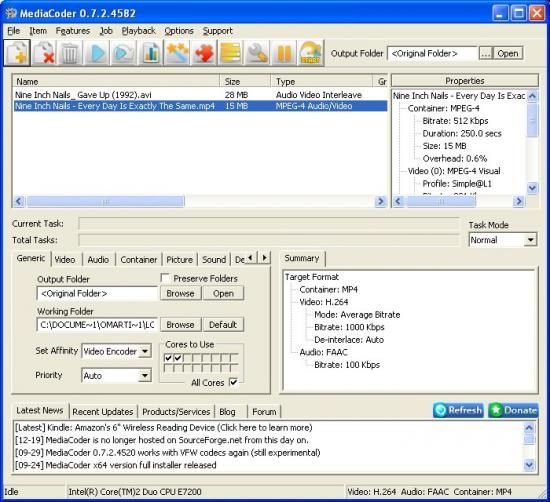Click the Properties panel vertical scrollbar thumb
Viewport: 550px width, 502px height.
[532, 120]
